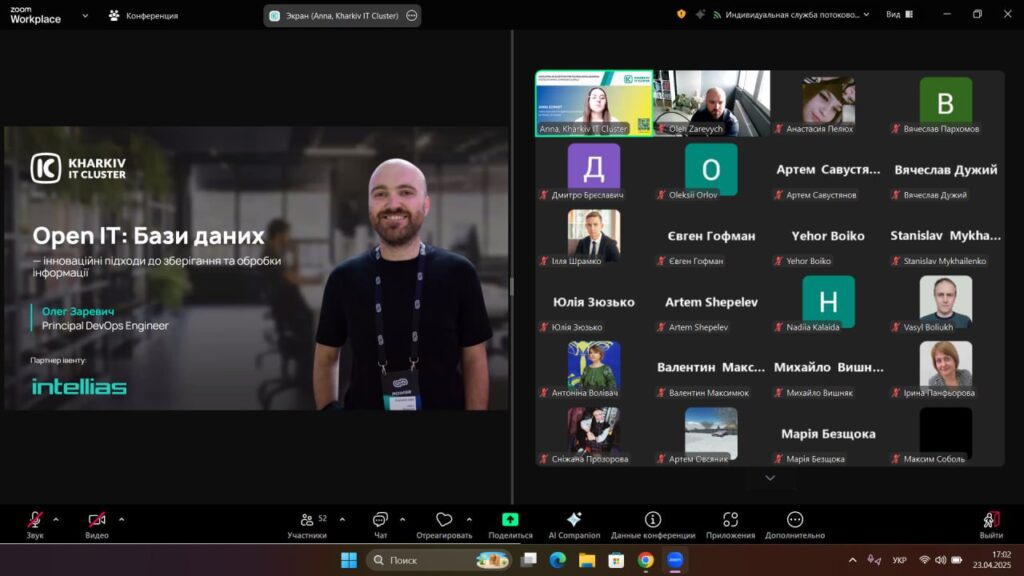The image size is (1024, 576).
Task: Click the AI Companion sparkle icon in title bar
Action: pyautogui.click(x=700, y=14)
